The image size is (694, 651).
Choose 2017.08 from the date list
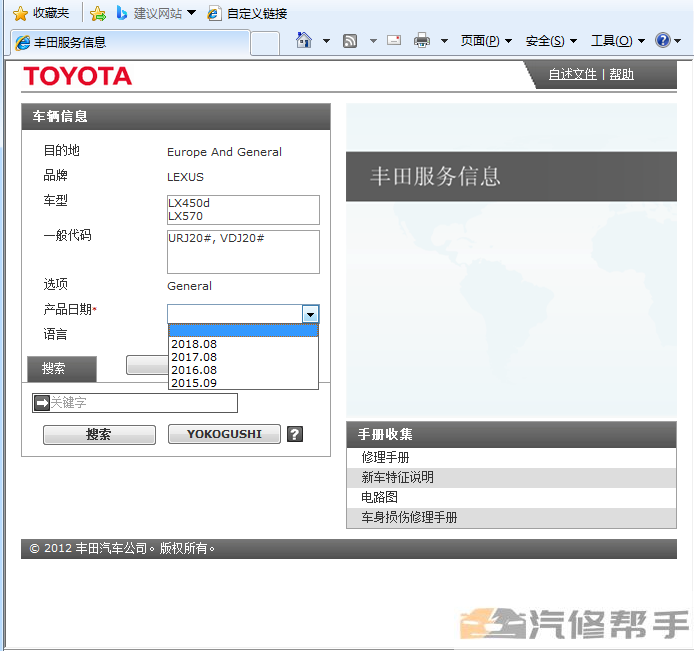pyautogui.click(x=243, y=357)
